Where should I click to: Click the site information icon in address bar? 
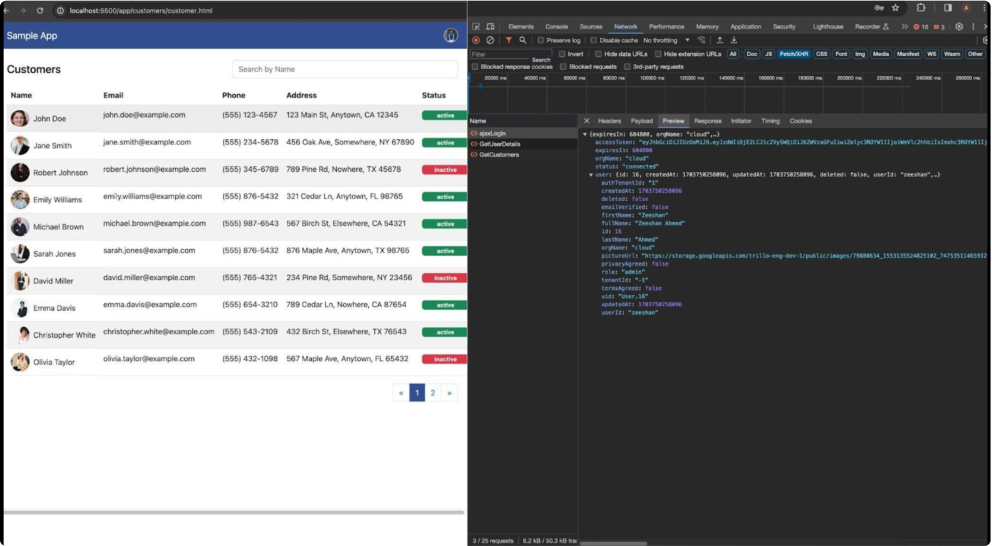pos(60,11)
